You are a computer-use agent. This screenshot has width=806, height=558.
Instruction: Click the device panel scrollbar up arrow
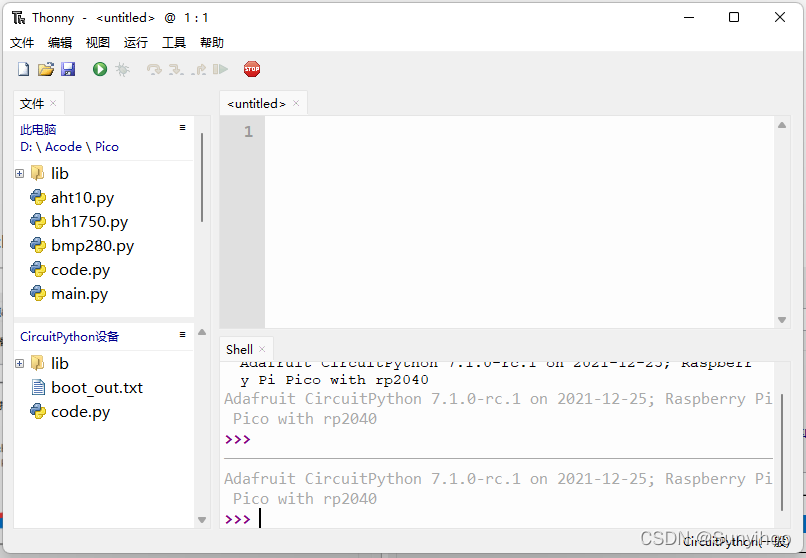pyautogui.click(x=202, y=332)
